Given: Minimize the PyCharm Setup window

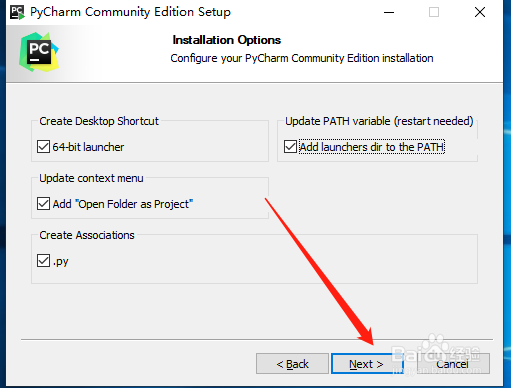Looking at the screenshot, I should coord(389,12).
